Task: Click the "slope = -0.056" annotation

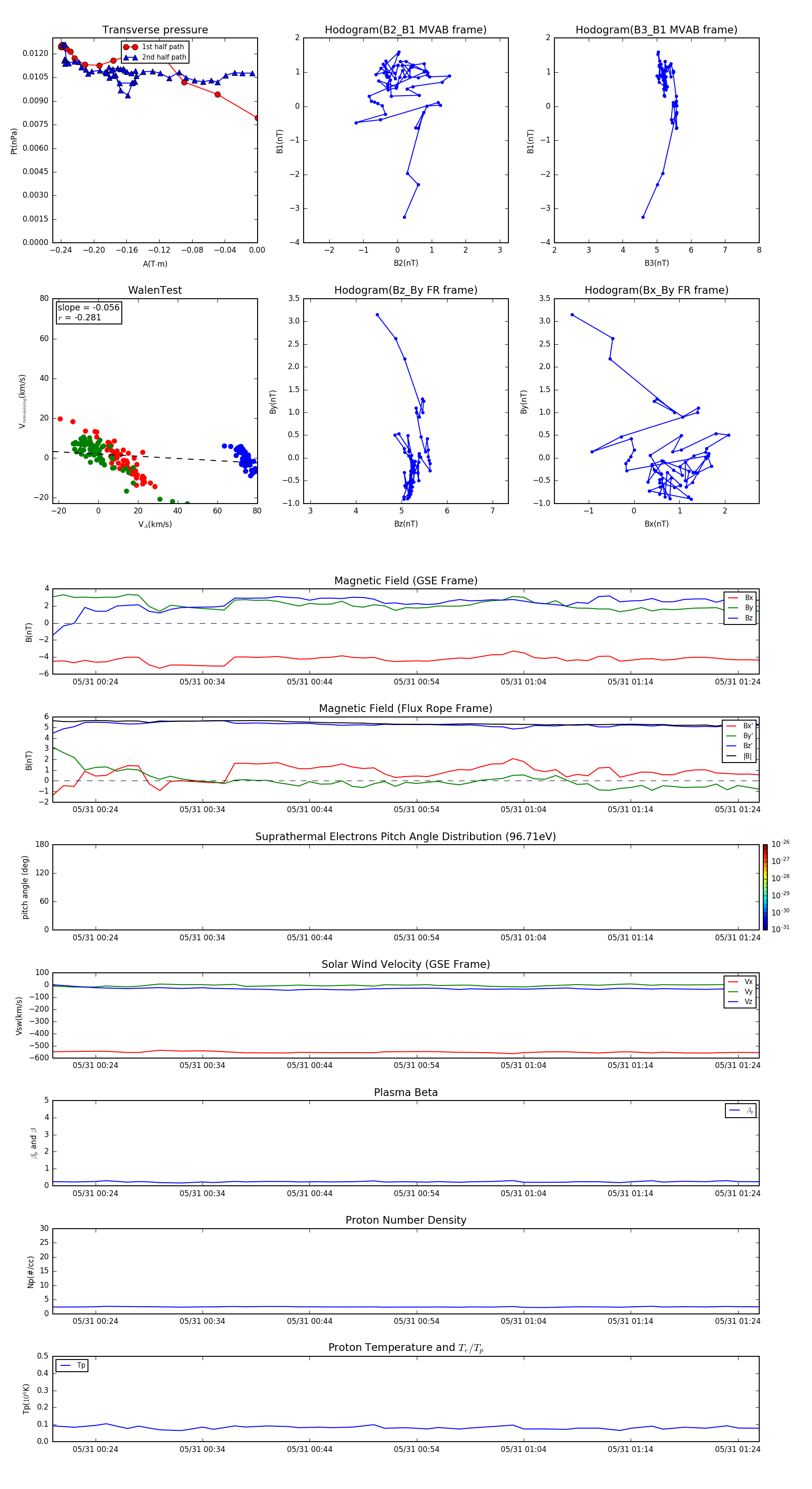Action: 88,308
